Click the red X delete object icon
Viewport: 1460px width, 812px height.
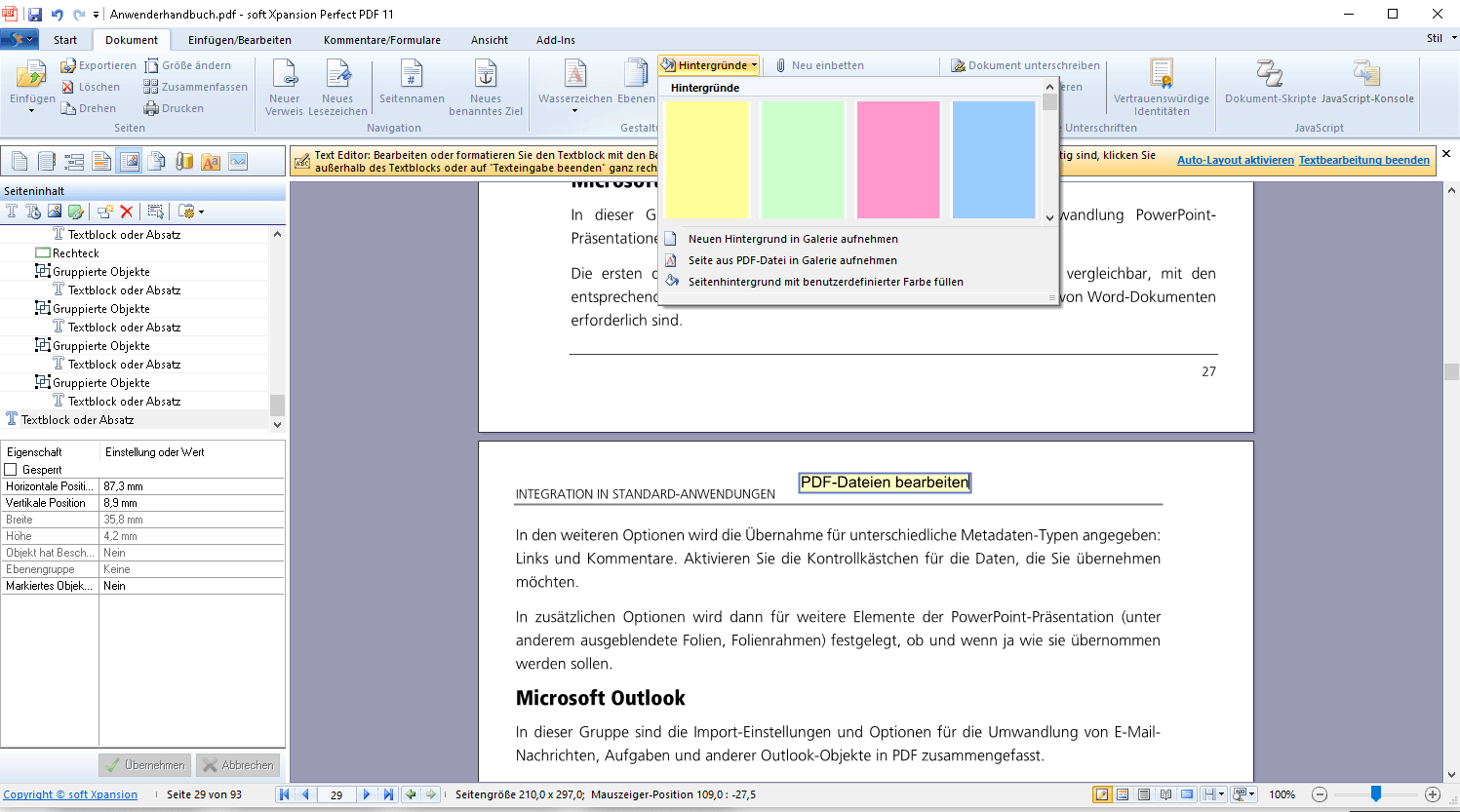click(x=127, y=212)
